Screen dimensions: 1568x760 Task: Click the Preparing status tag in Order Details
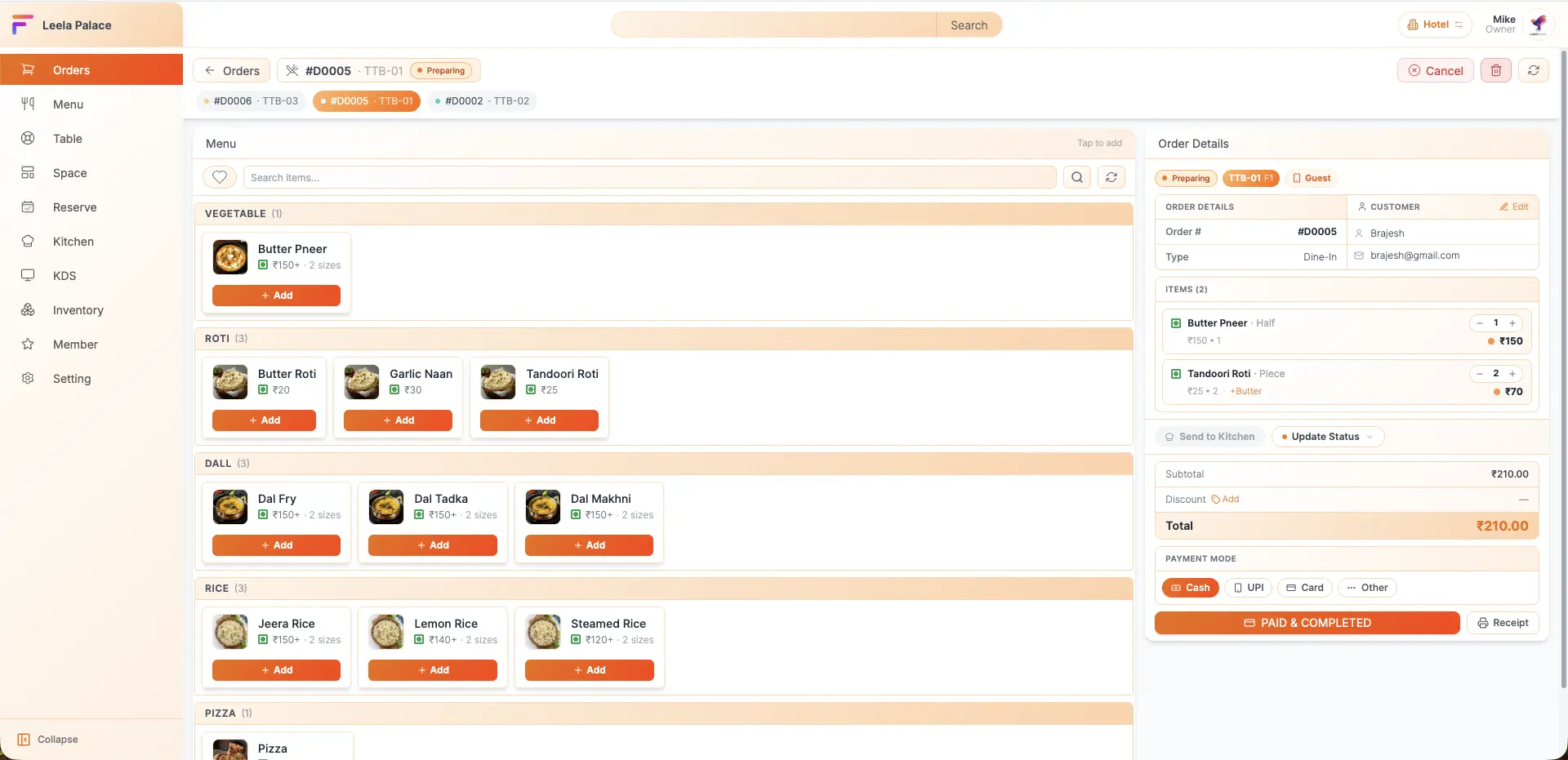[x=1186, y=178]
